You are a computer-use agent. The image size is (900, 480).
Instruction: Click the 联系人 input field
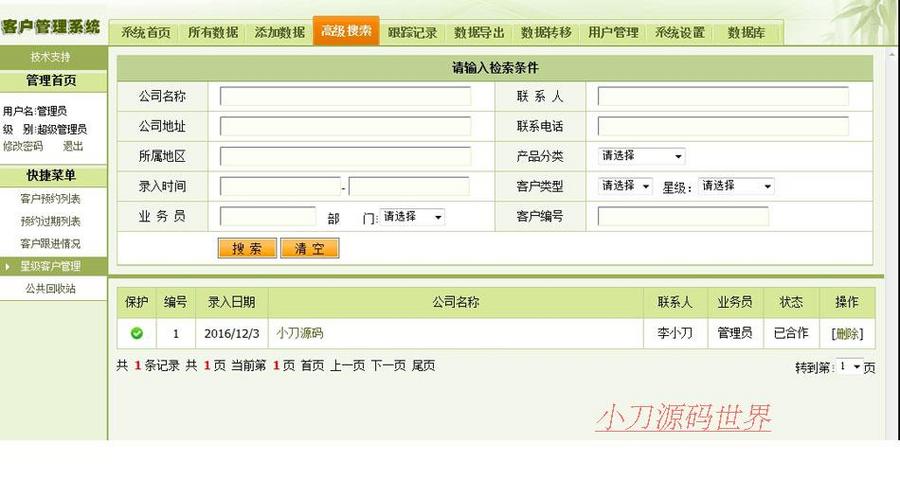tap(723, 96)
